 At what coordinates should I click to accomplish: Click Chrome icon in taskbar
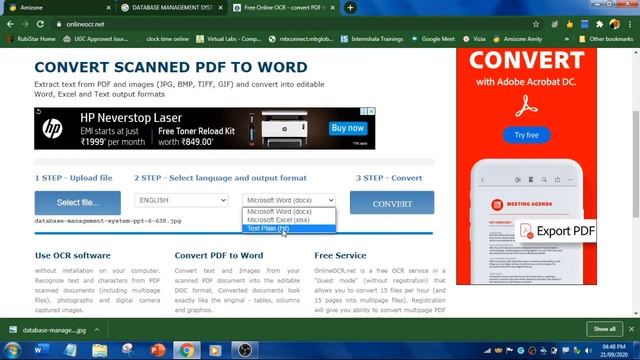click(x=187, y=350)
